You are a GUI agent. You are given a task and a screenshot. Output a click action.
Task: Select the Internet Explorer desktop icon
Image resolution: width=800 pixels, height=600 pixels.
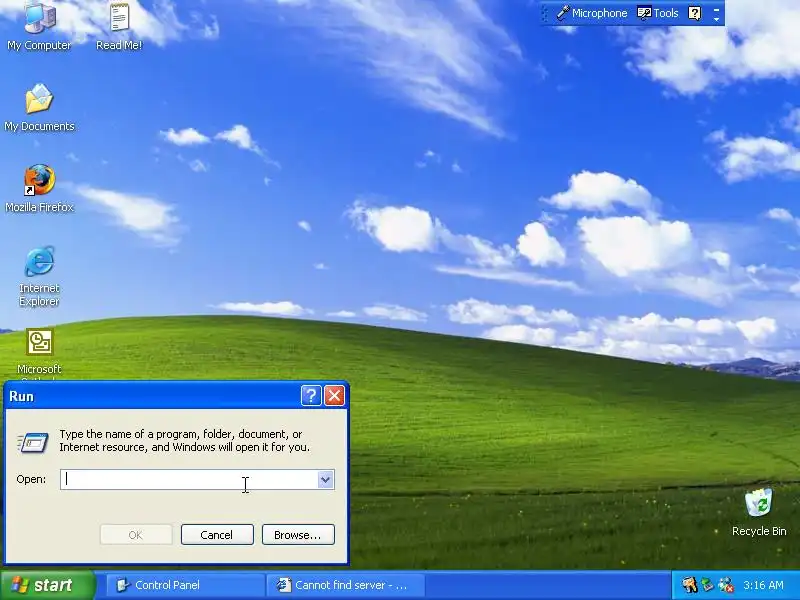tap(39, 276)
